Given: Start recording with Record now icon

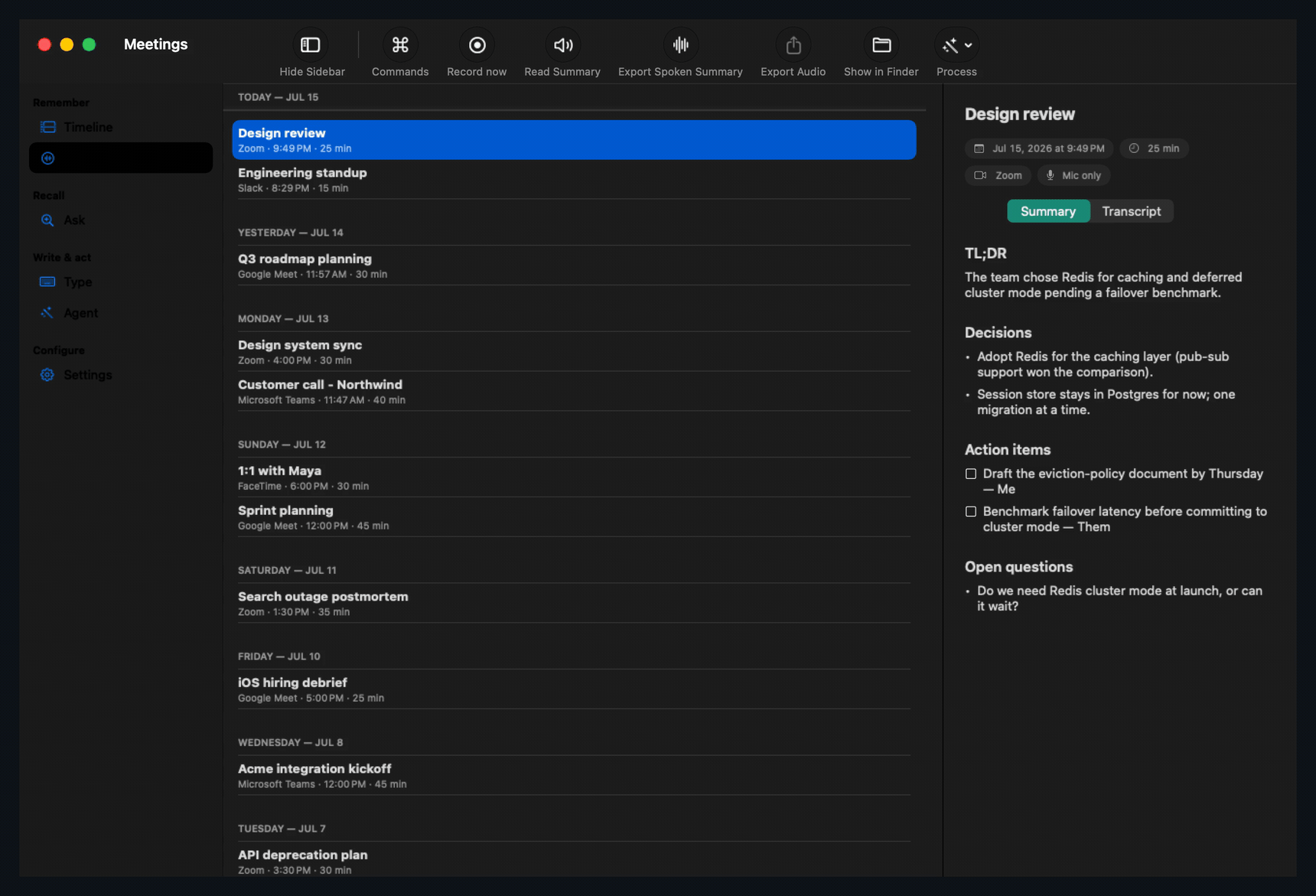Looking at the screenshot, I should (477, 45).
